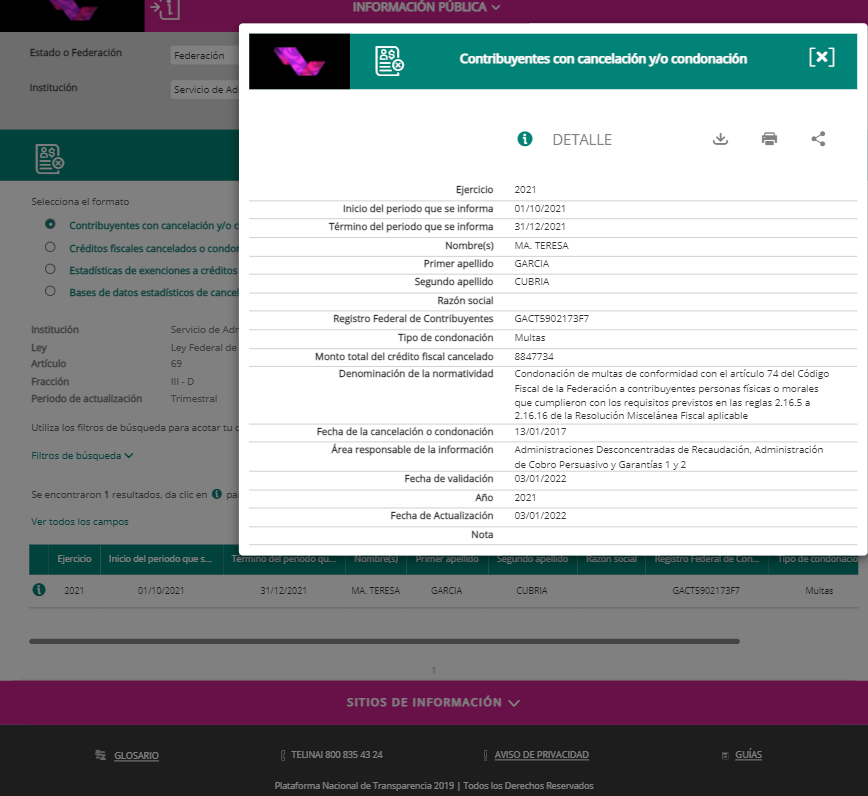
Task: Share the detail record
Action: click(818, 138)
